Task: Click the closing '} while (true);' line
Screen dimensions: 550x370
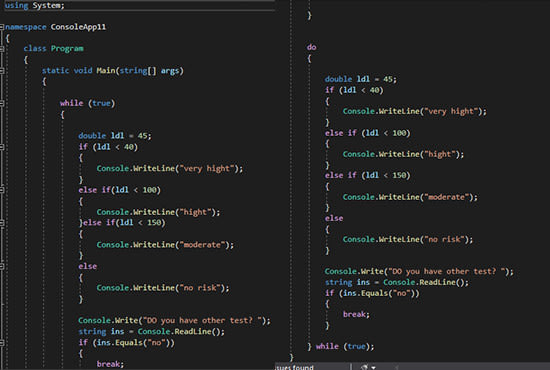Action: (341, 347)
